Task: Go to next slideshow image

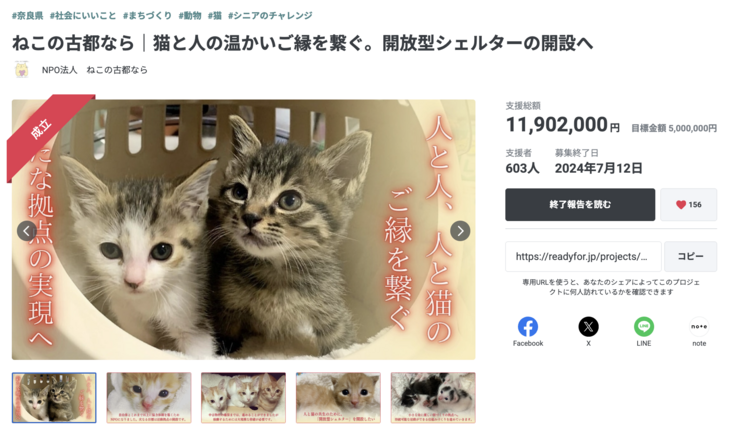Action: (x=460, y=231)
